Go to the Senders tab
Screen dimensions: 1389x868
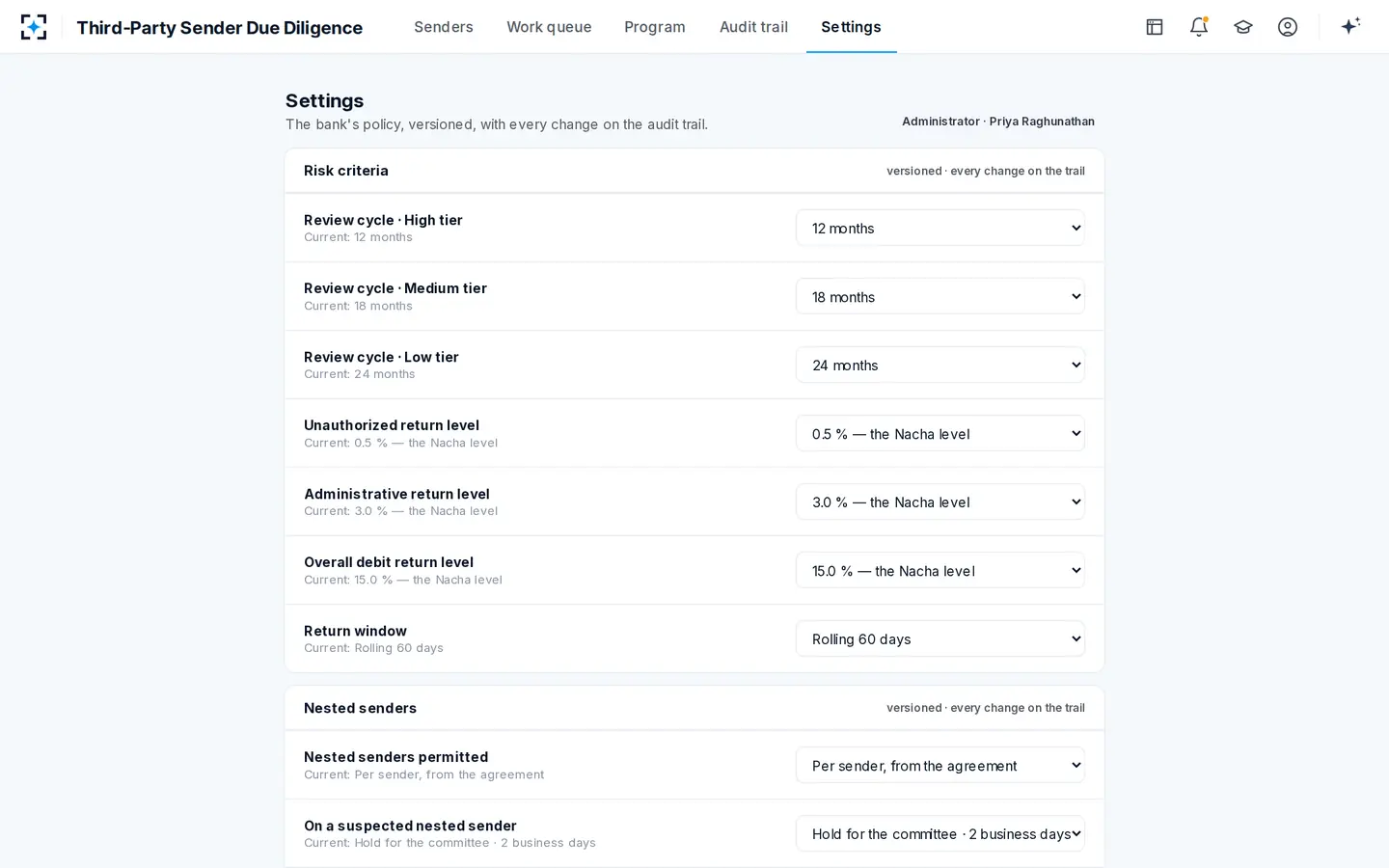444,27
